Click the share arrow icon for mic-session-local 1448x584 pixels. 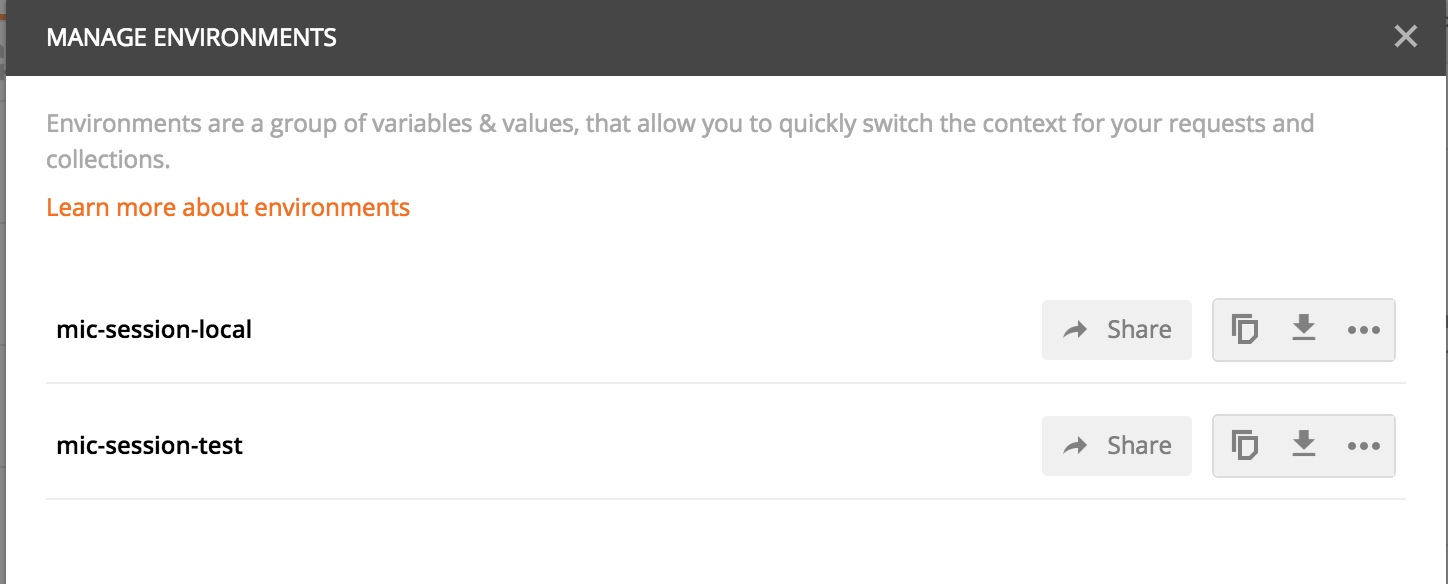pyautogui.click(x=1075, y=330)
